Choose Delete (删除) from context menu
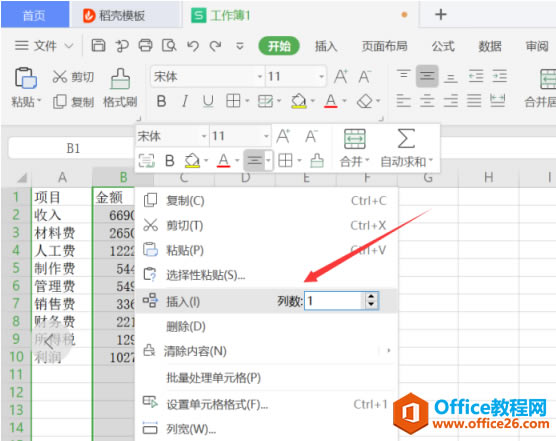 [x=266, y=326]
